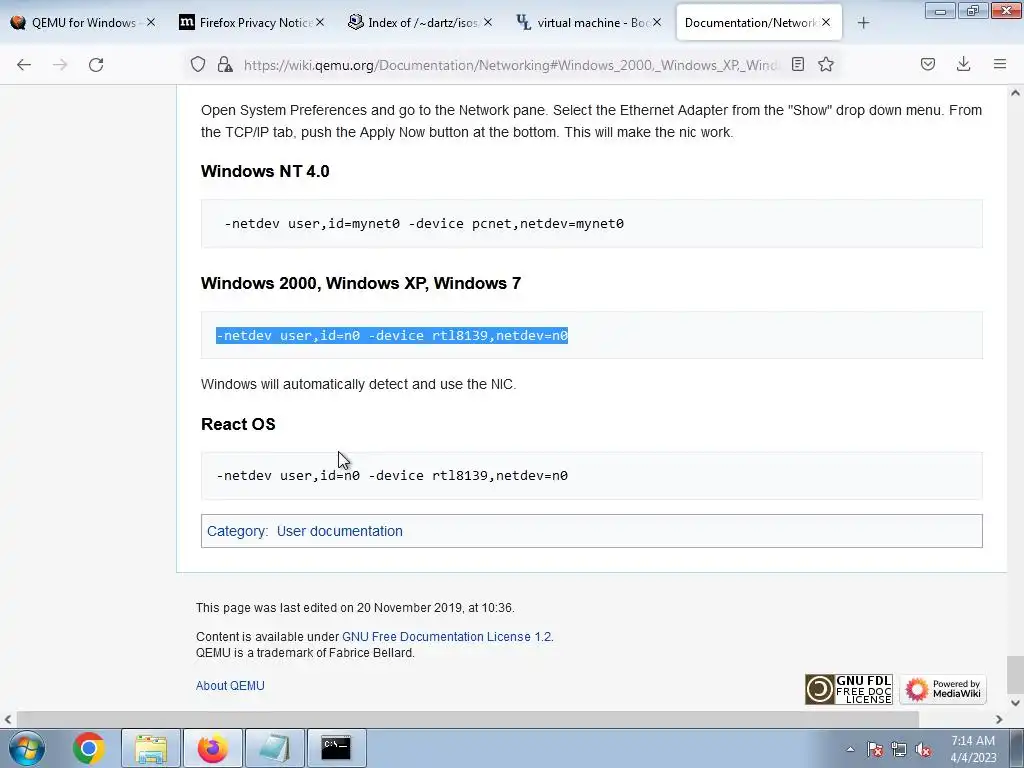Open the About QEMU link
Screen dimensions: 1024x768
230,686
